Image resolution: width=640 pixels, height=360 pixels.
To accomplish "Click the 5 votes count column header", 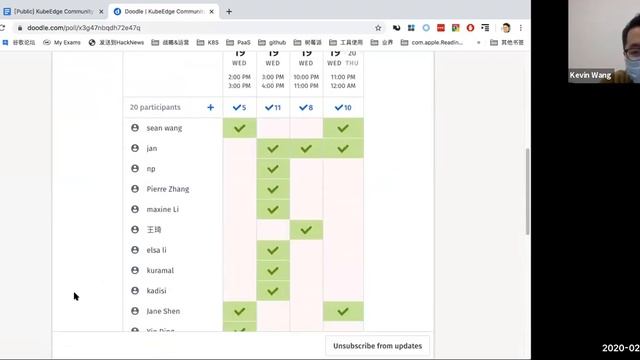I will coord(240,108).
